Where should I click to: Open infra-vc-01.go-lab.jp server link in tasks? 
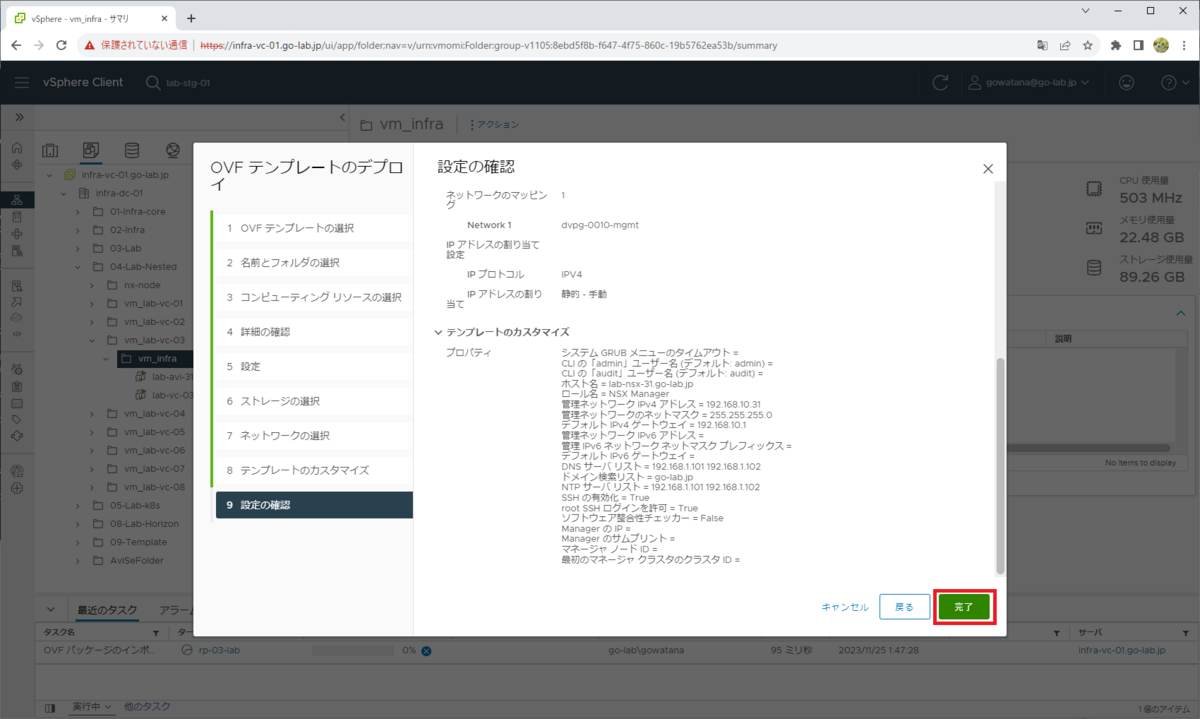[1122, 651]
